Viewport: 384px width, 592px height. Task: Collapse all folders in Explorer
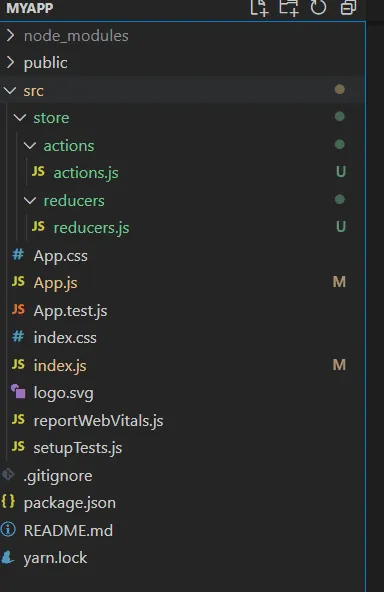point(348,8)
